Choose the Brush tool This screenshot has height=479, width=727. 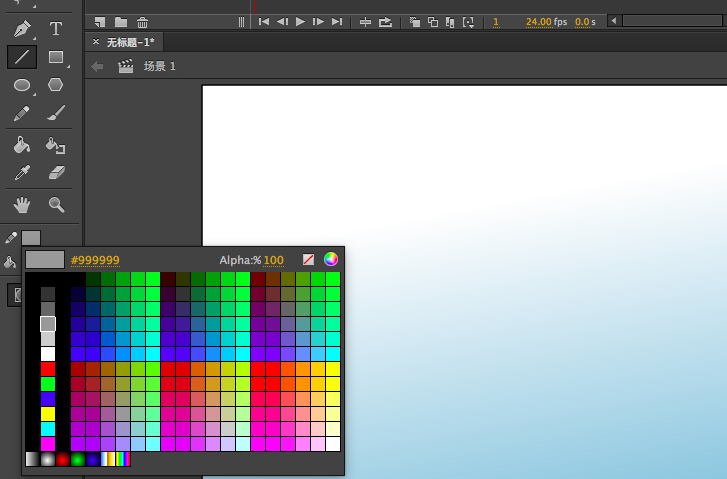(x=56, y=113)
